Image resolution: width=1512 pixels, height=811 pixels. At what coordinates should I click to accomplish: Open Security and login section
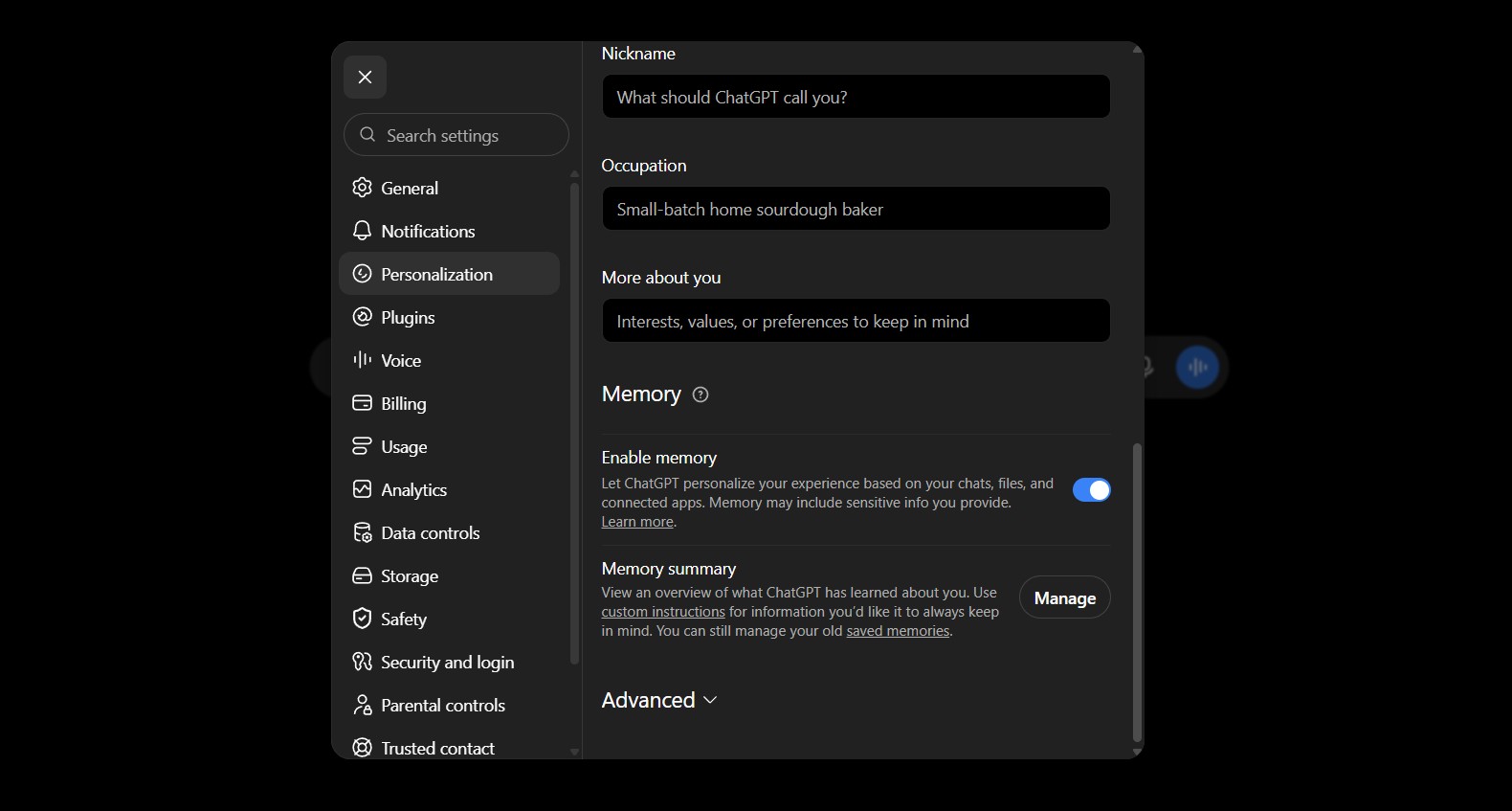tap(449, 662)
